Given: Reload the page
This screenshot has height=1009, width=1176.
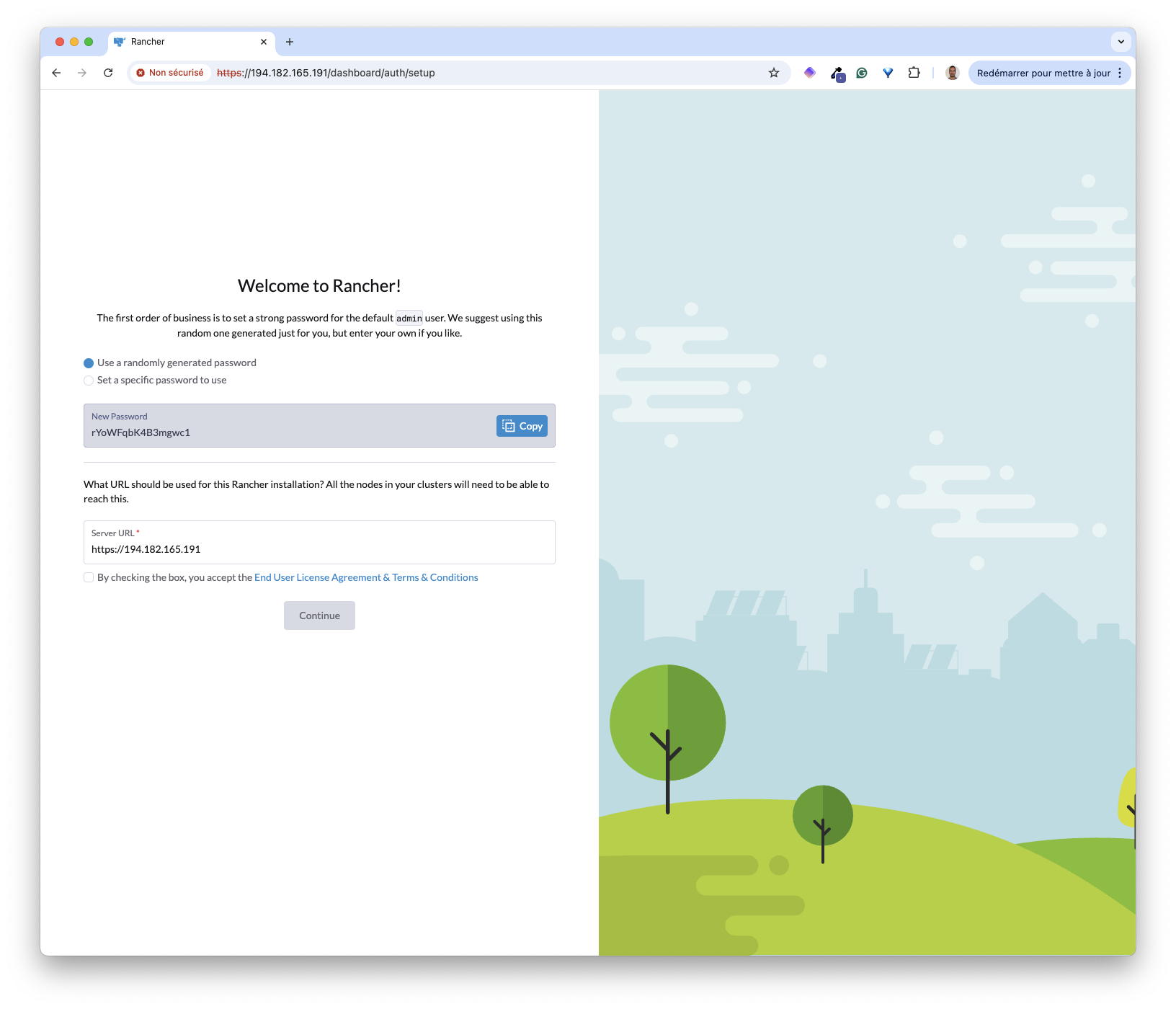Looking at the screenshot, I should coord(108,73).
